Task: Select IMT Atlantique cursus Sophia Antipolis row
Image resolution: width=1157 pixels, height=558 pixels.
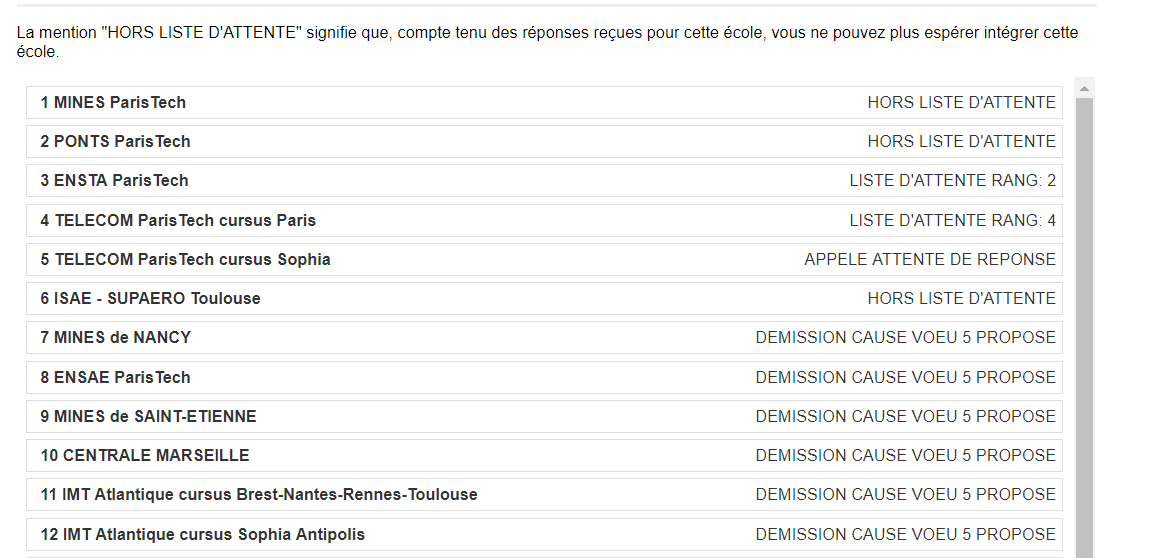Action: (545, 534)
